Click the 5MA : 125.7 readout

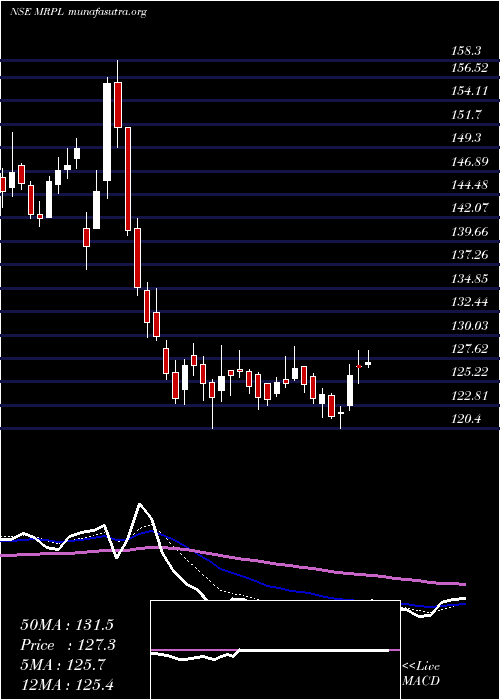63,665
